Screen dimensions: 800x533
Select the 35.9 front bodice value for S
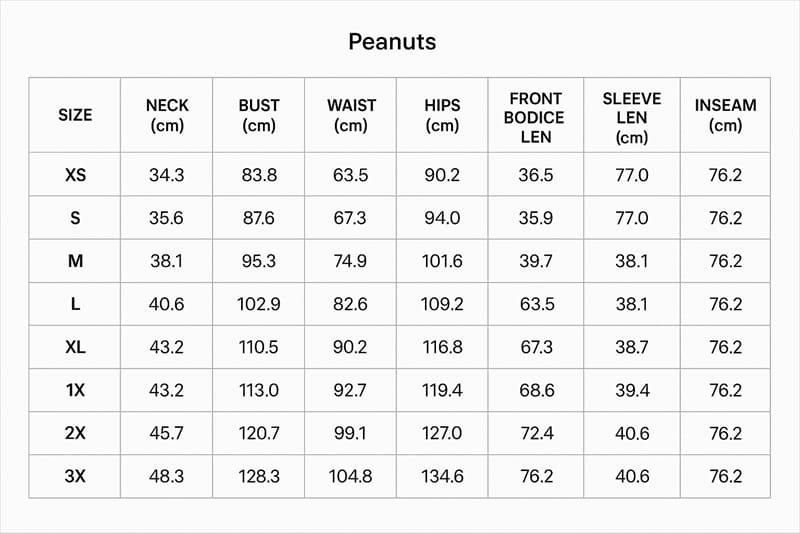pyautogui.click(x=536, y=218)
